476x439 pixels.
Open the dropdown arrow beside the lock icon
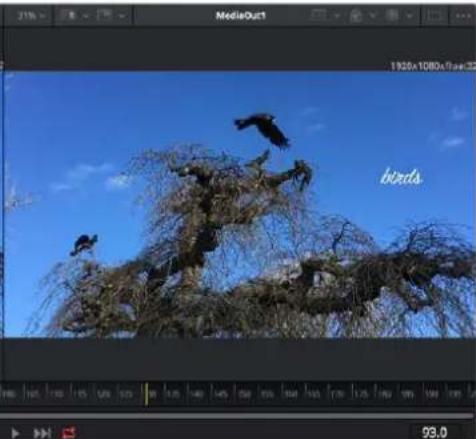373,15
